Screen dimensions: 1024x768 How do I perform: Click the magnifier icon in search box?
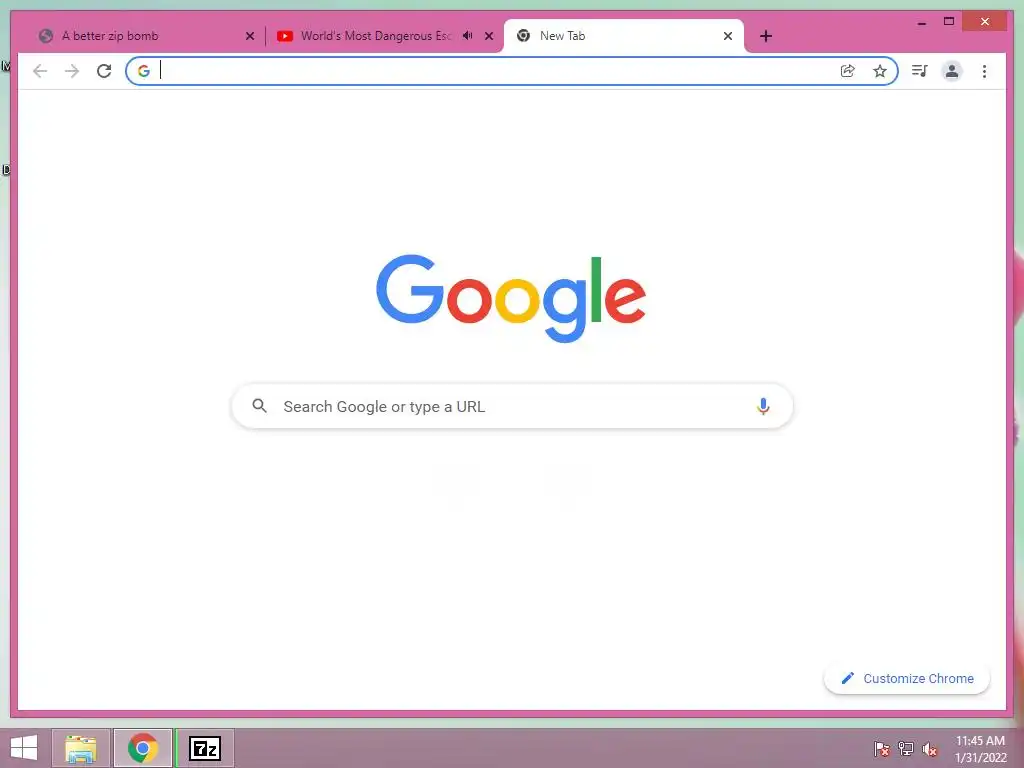pyautogui.click(x=259, y=406)
